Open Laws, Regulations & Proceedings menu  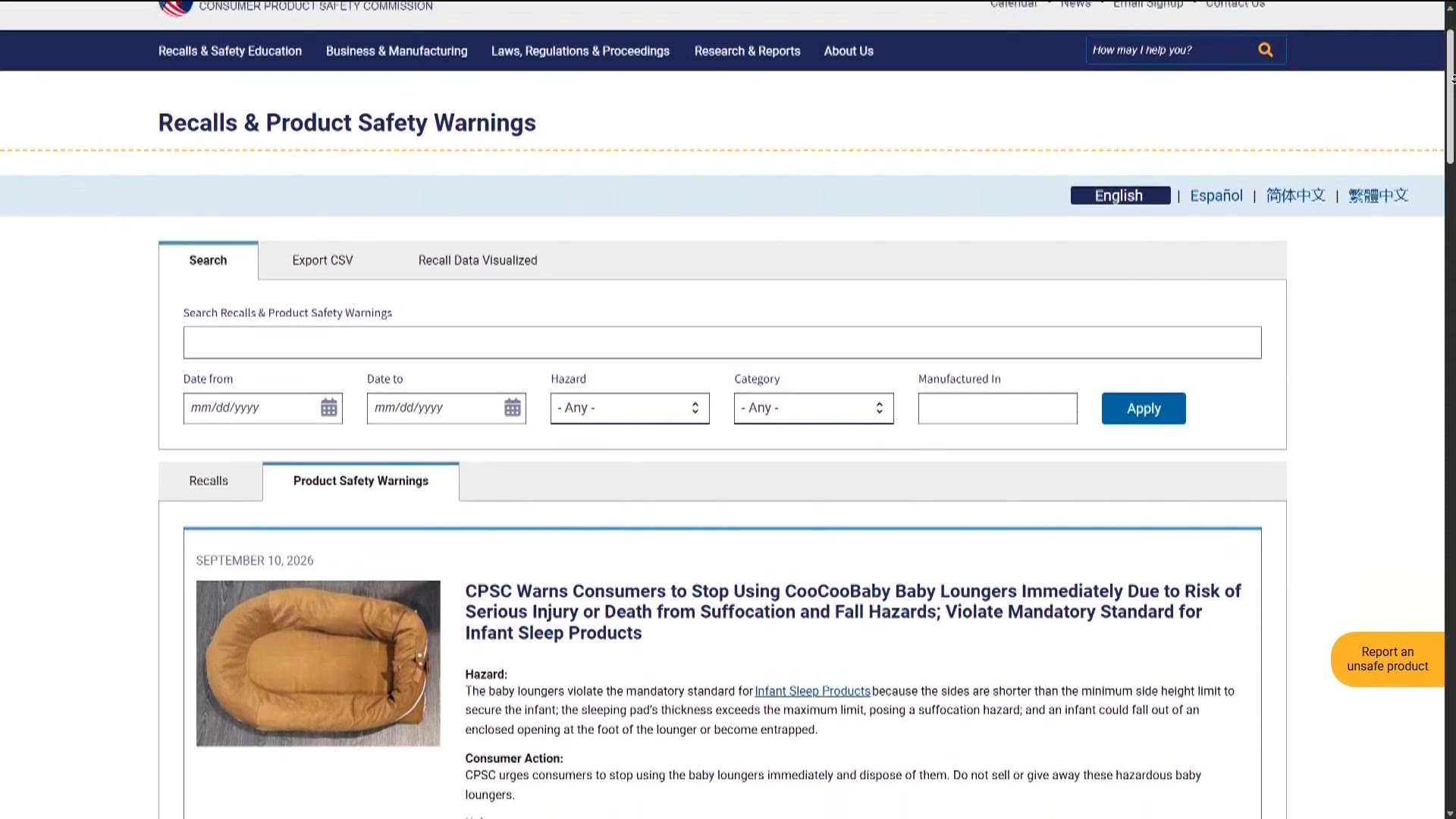(580, 51)
